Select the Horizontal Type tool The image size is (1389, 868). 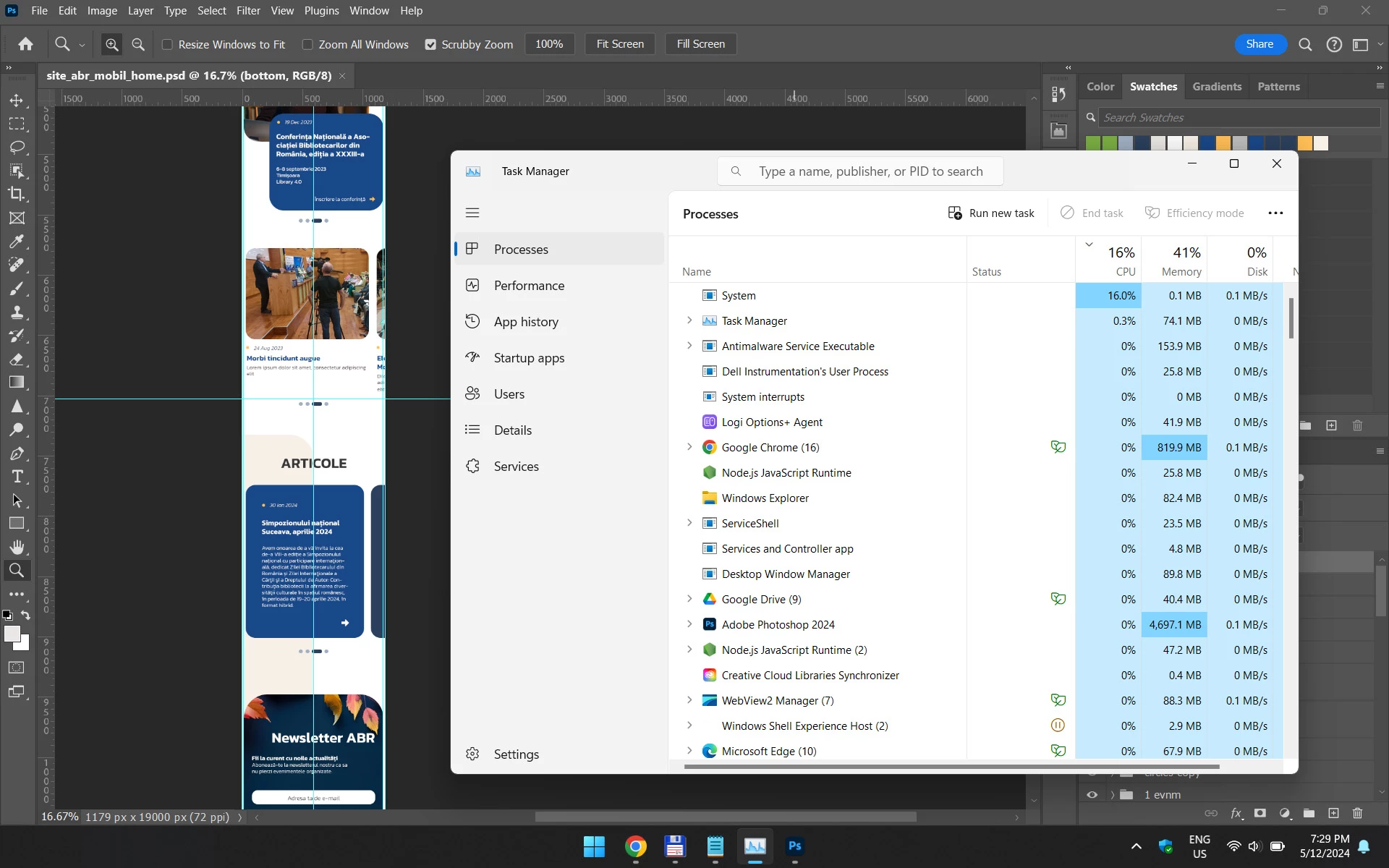tap(17, 477)
